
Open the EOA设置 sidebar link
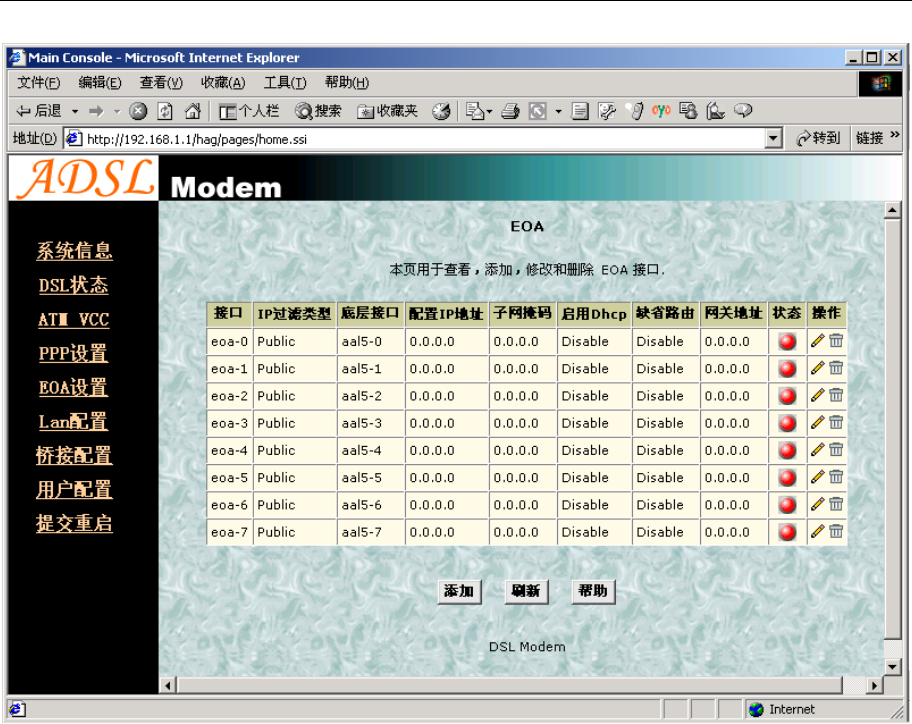73,387
